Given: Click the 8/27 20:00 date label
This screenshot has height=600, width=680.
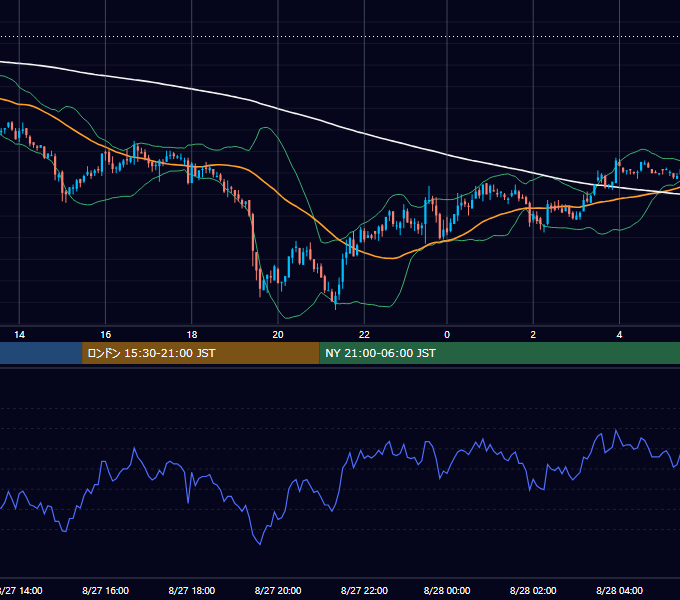Looking at the screenshot, I should (x=278, y=590).
